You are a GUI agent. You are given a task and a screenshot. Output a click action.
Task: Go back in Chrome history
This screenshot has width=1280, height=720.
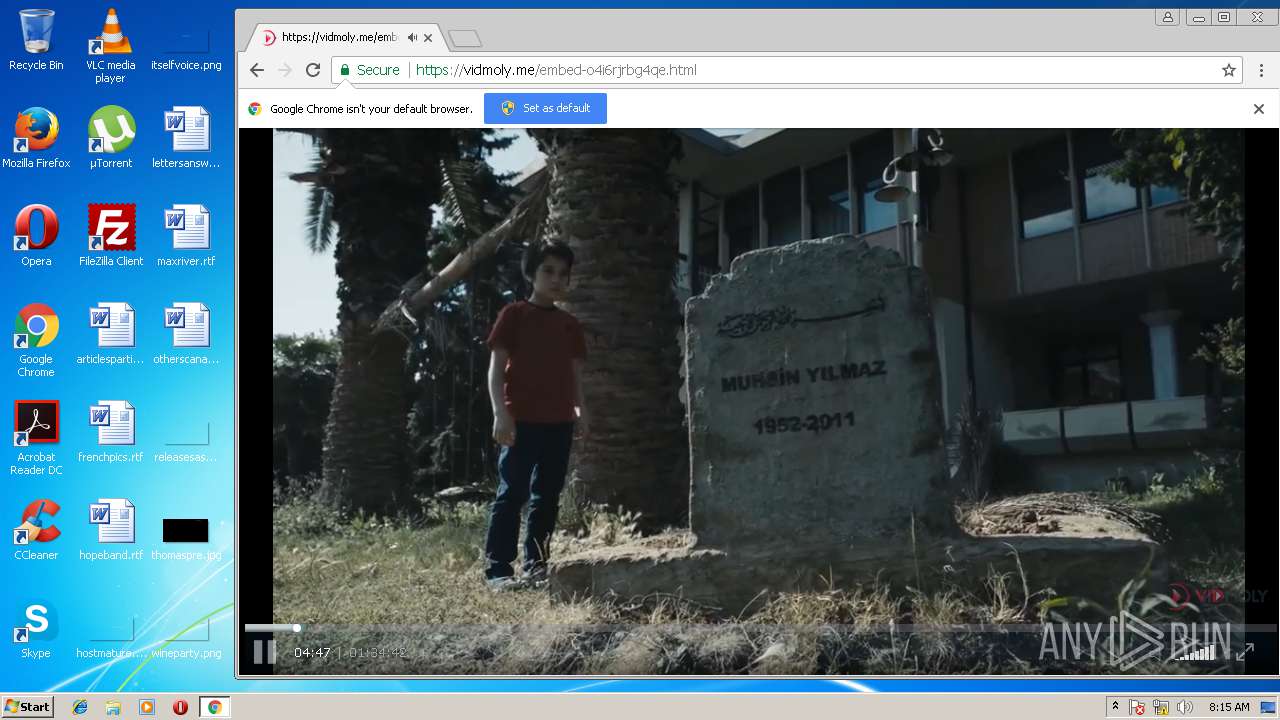pos(257,70)
